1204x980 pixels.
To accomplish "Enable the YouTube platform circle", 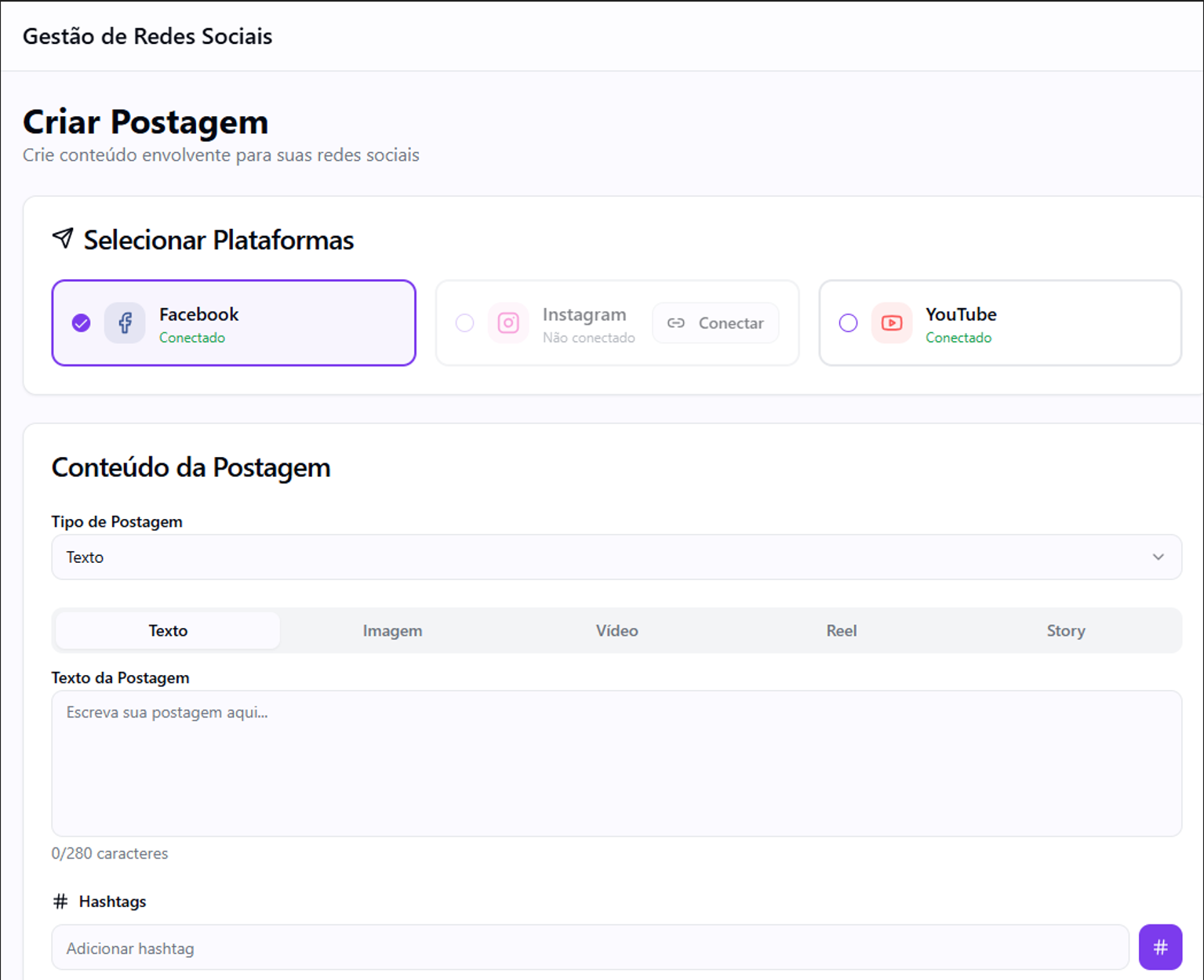I will pos(848,323).
